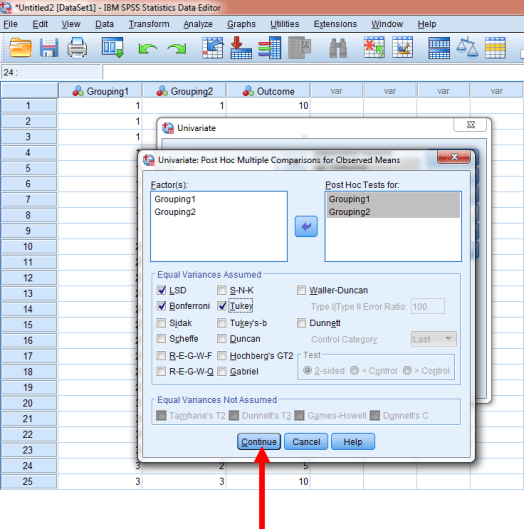Recall recently used dialogs icon
Screen dimensions: 524x529
(x=113, y=48)
